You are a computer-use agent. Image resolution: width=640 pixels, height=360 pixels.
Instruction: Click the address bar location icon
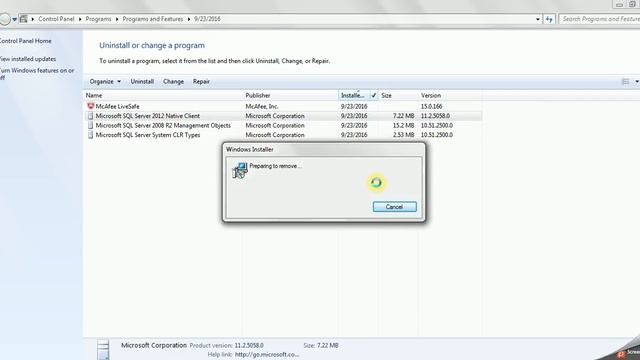(x=24, y=19)
